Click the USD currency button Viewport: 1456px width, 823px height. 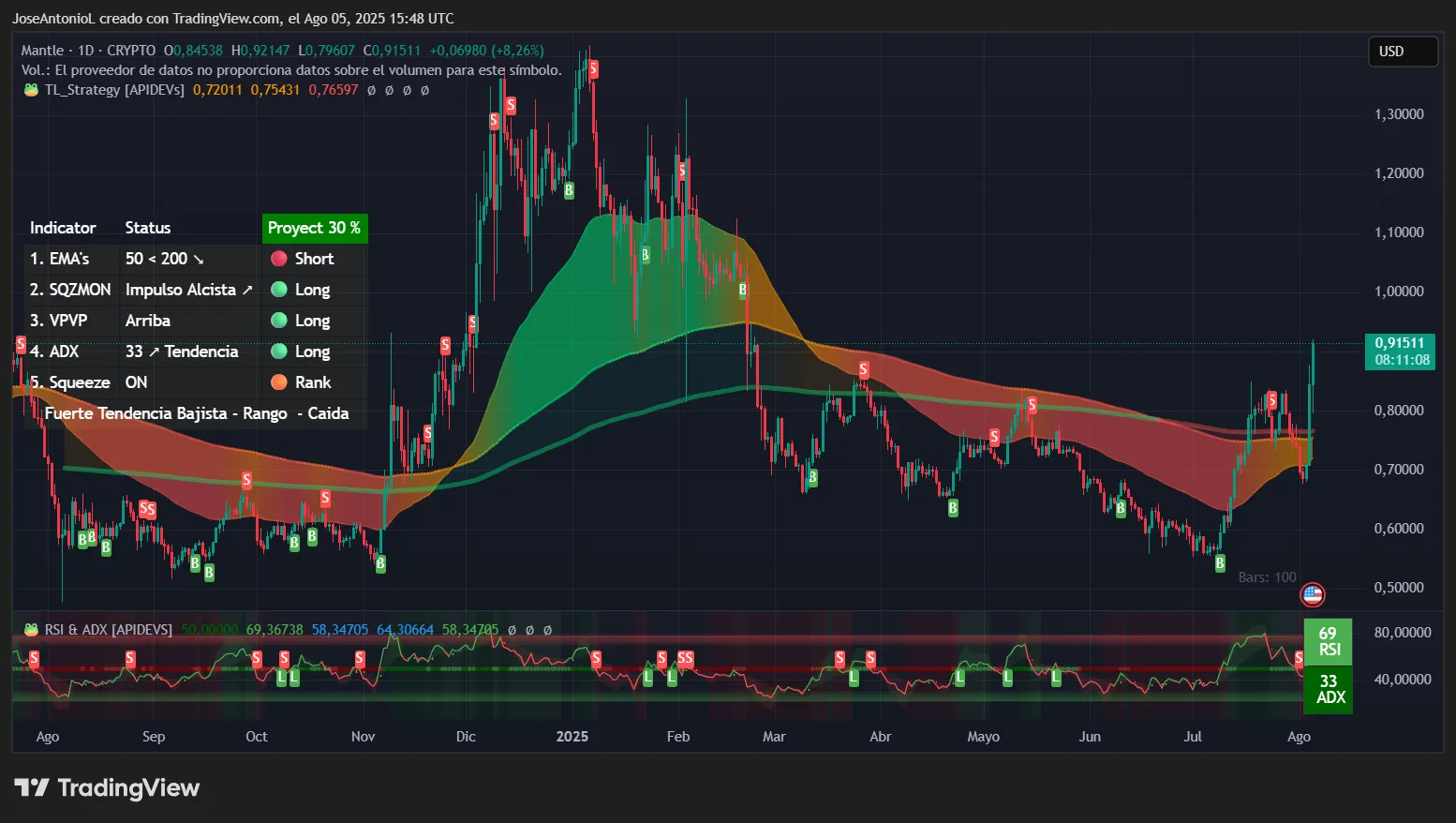[1402, 52]
